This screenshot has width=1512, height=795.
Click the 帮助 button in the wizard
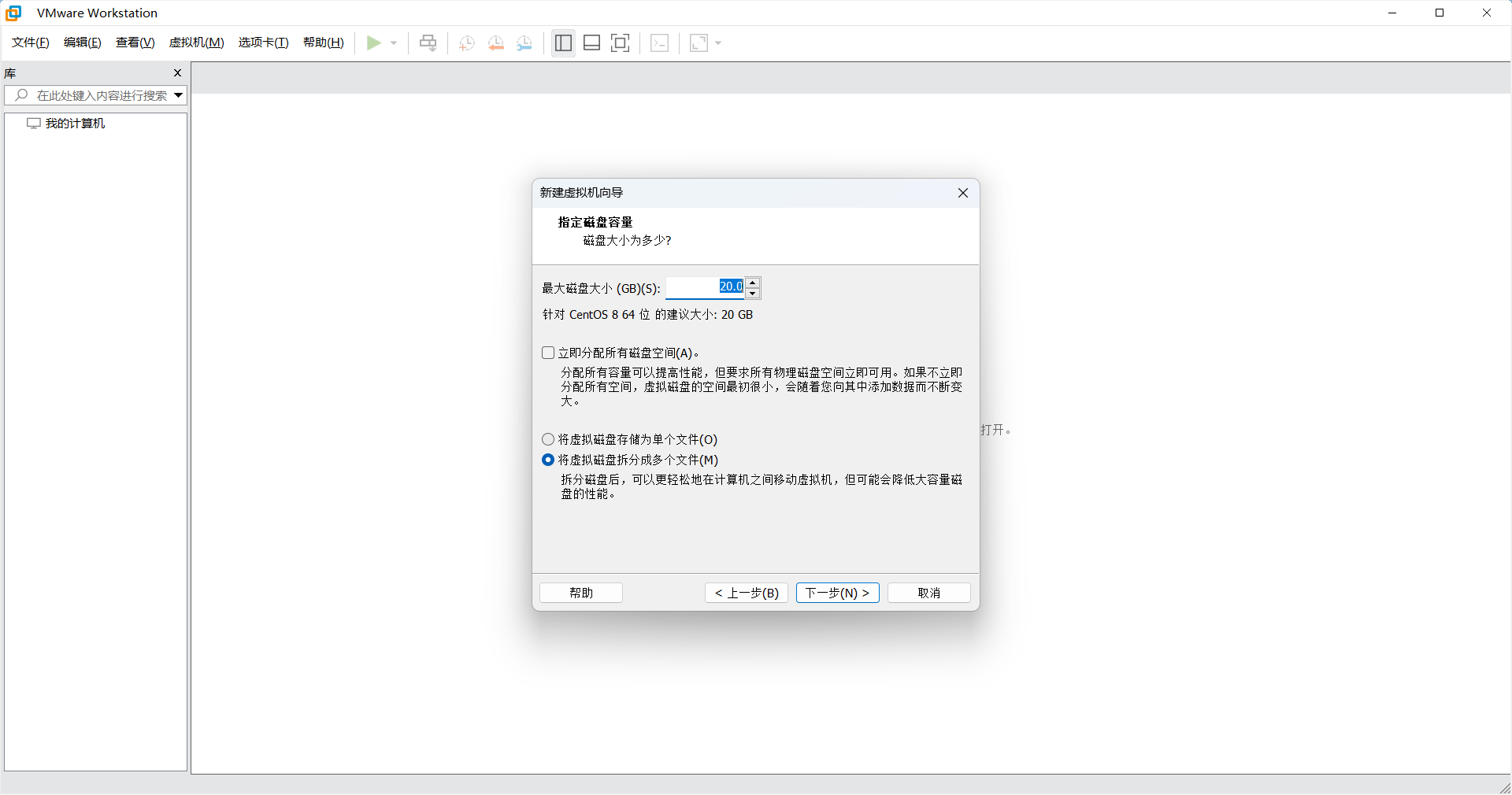coord(581,593)
